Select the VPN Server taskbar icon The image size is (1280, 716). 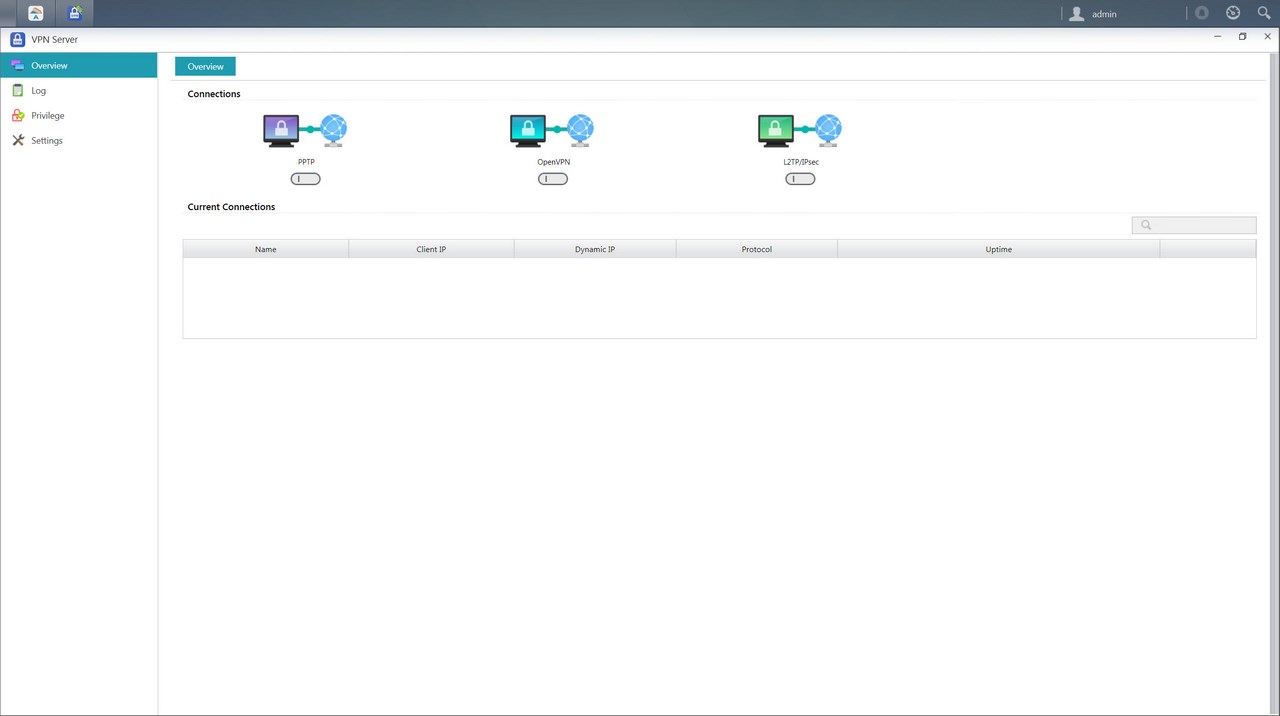click(75, 13)
